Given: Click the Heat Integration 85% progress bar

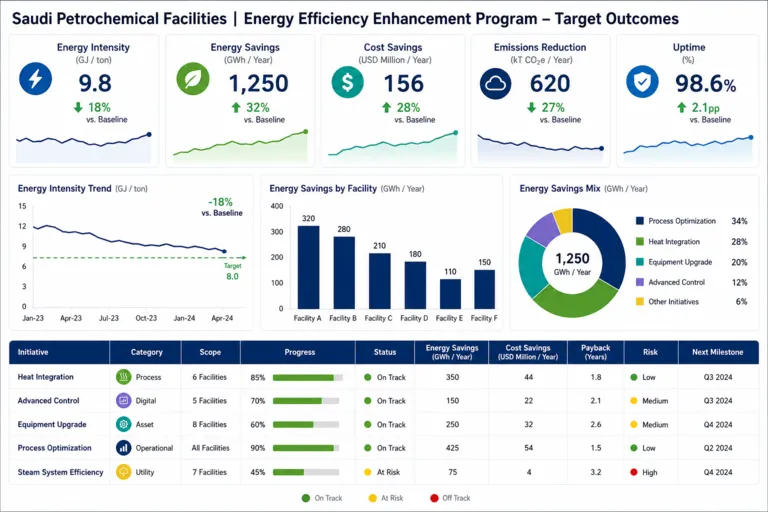Looking at the screenshot, I should click(308, 378).
